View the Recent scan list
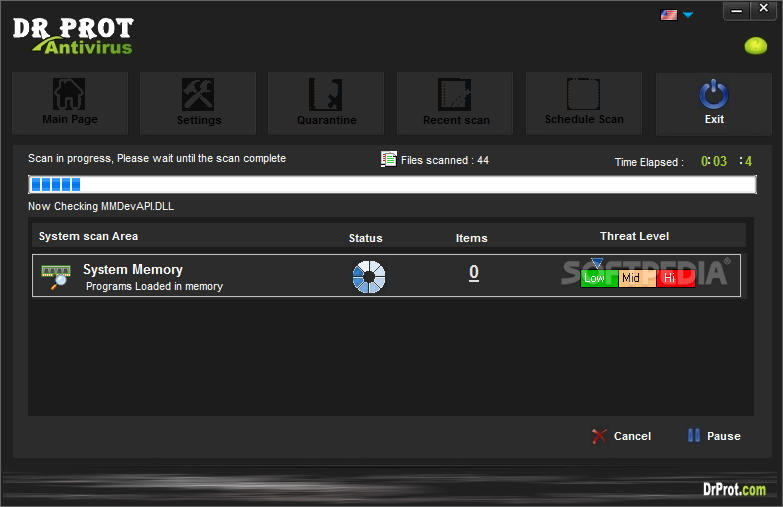Image resolution: width=783 pixels, height=507 pixels. click(455, 103)
